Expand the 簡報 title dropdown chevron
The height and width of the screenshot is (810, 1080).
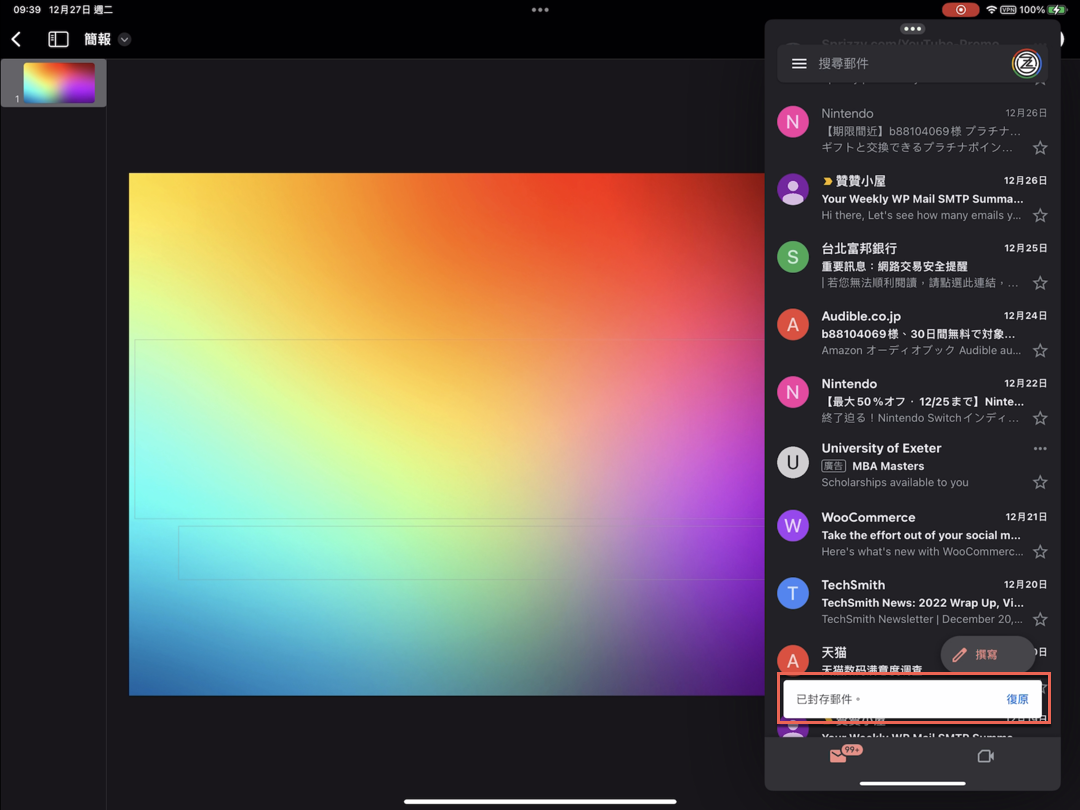124,39
